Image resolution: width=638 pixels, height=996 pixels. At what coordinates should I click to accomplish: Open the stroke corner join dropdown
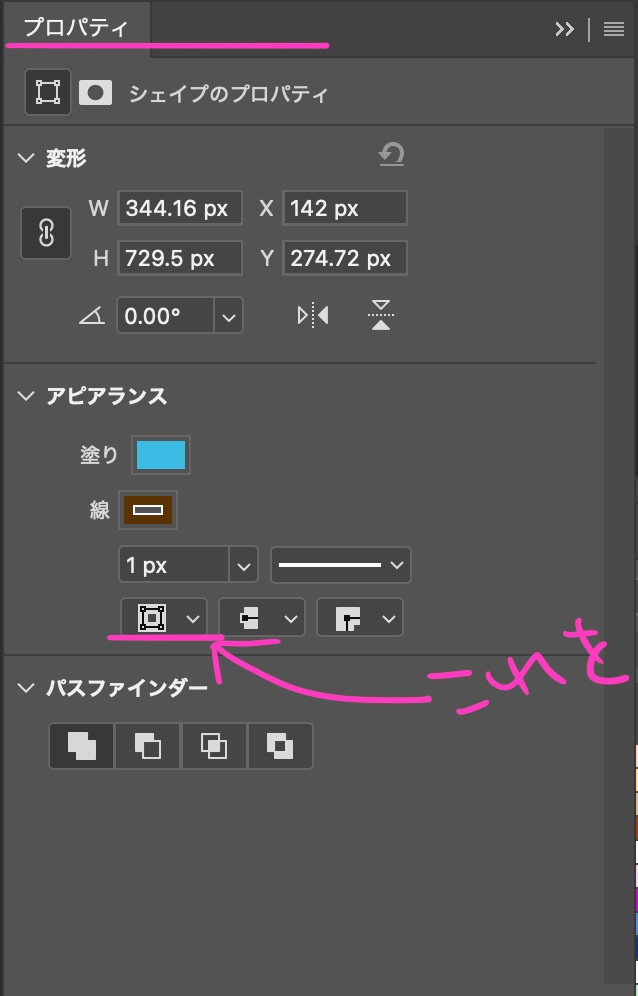coord(360,617)
